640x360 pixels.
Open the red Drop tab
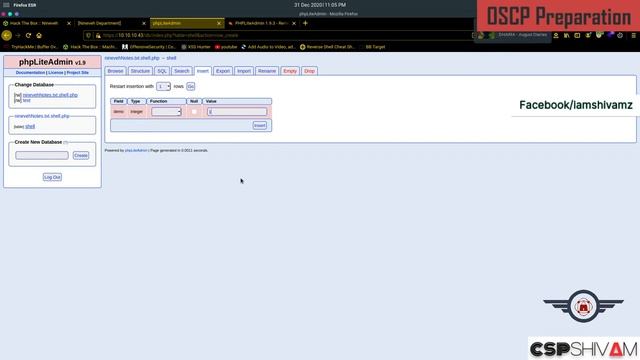point(309,71)
